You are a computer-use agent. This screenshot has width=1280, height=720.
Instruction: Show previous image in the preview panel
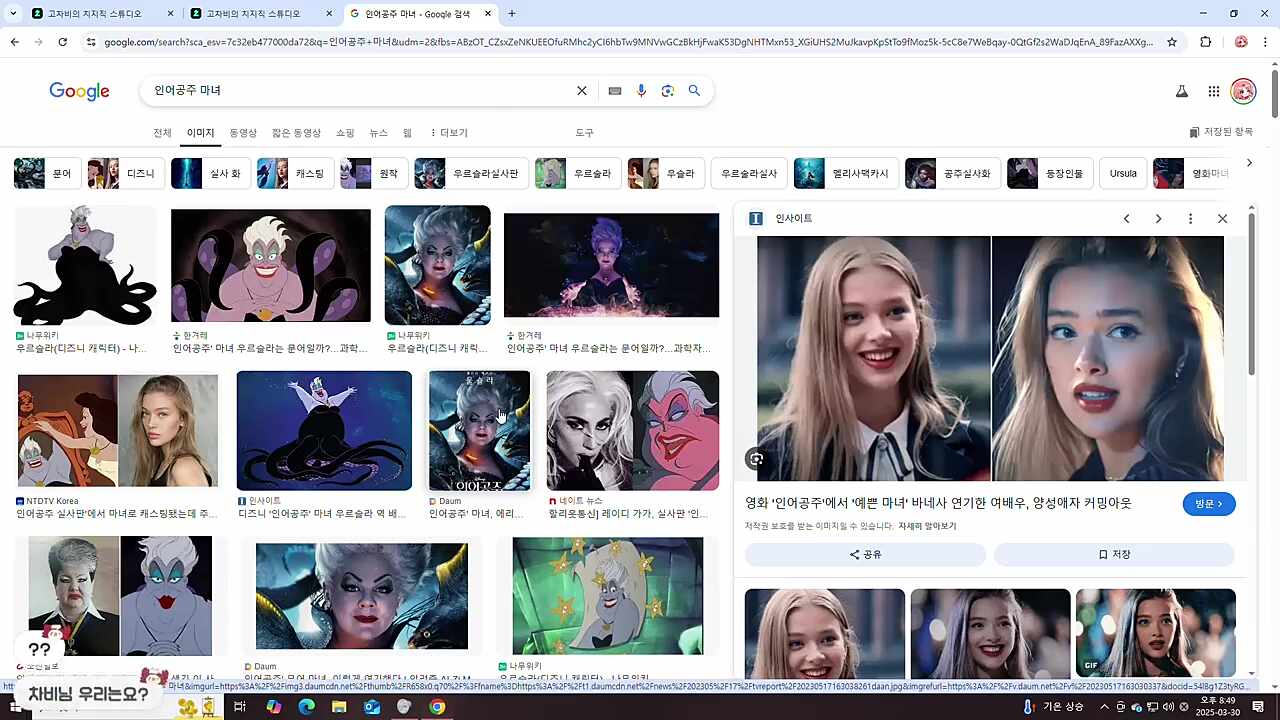tap(1126, 218)
